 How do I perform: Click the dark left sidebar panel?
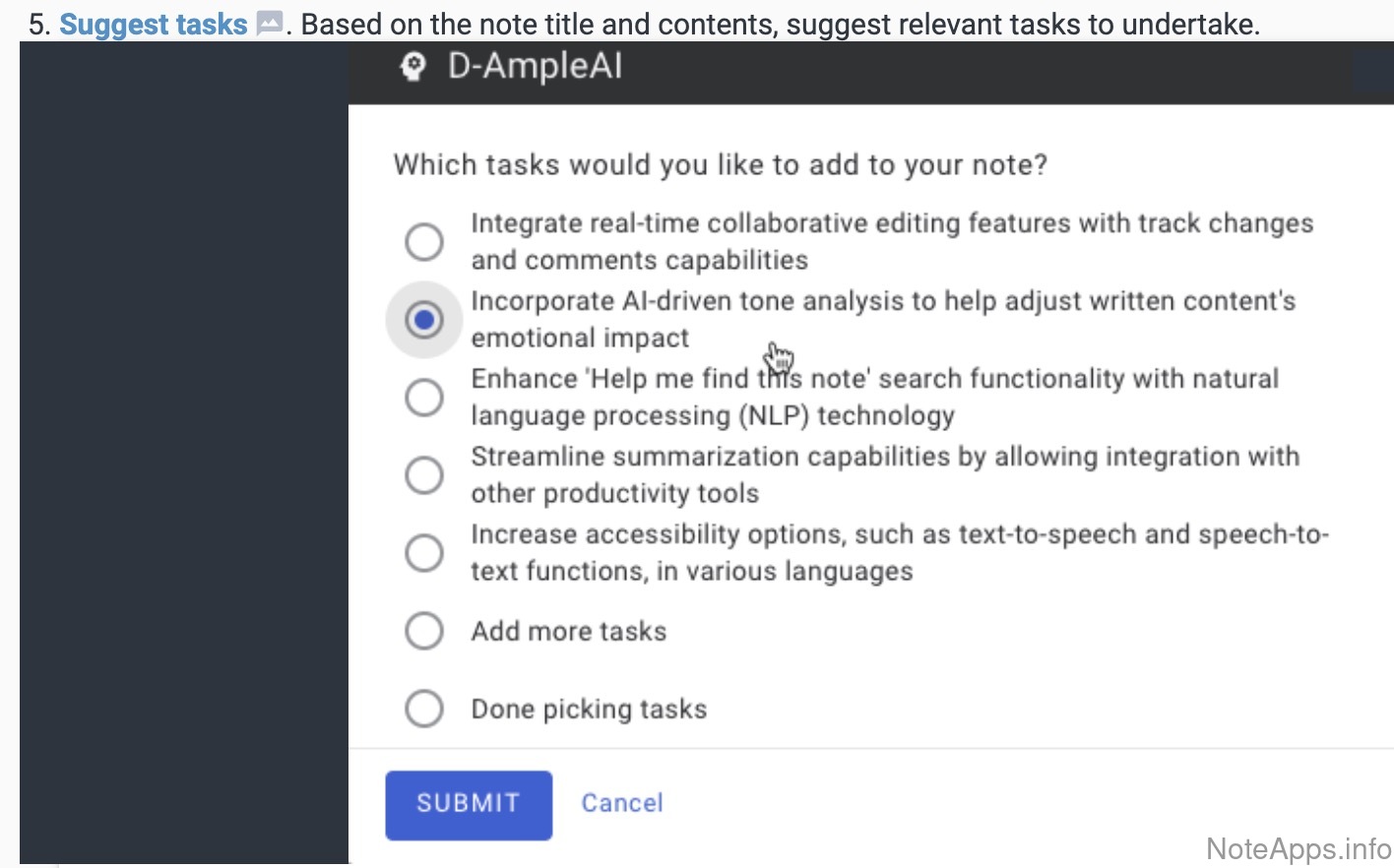[x=184, y=453]
